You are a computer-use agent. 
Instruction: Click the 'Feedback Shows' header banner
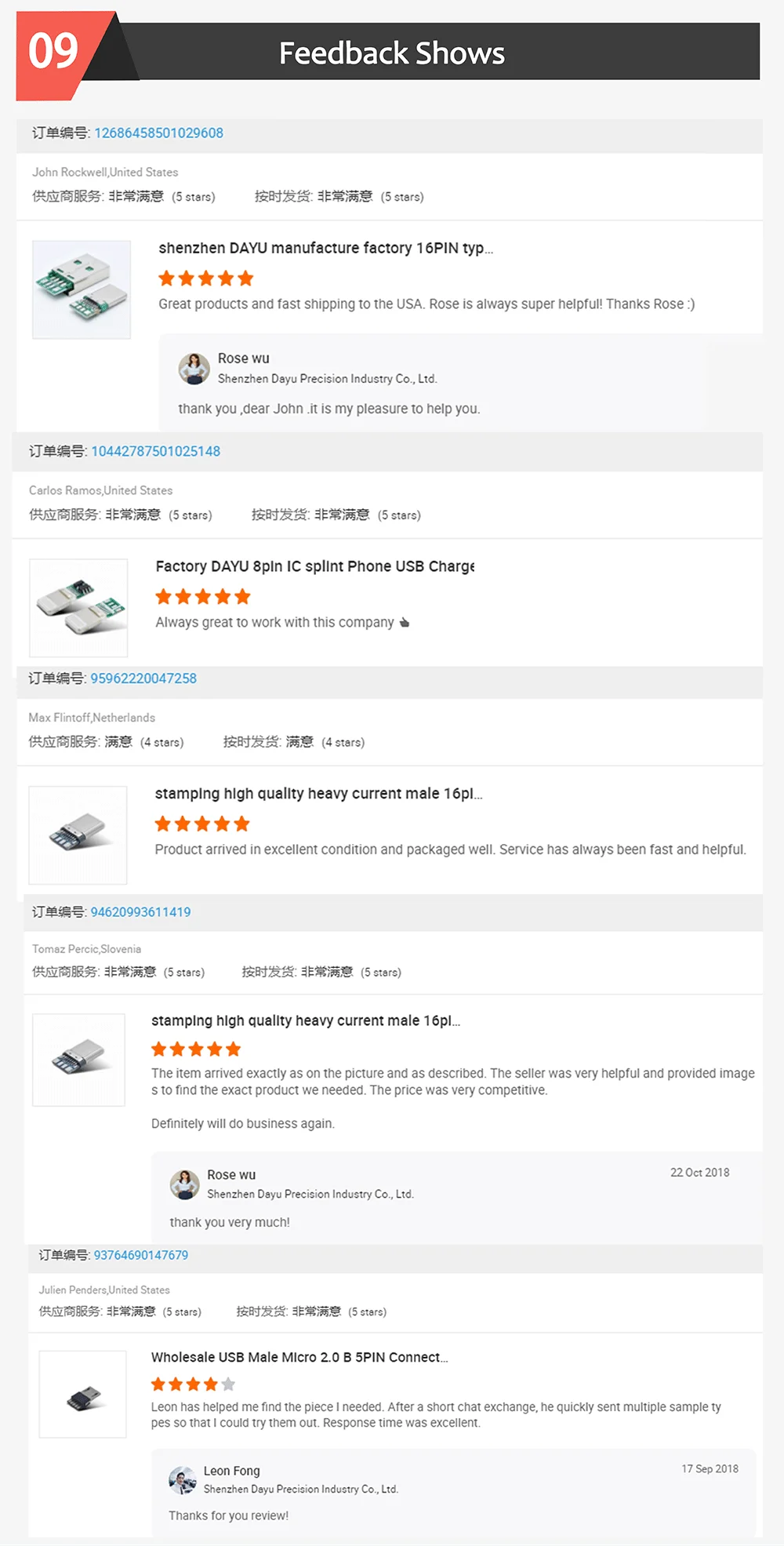pyautogui.click(x=392, y=53)
